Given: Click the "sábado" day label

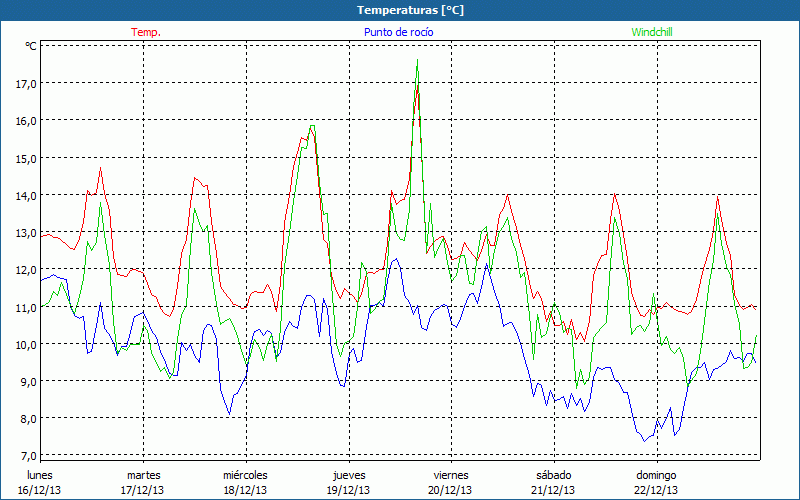Looking at the screenshot, I should [553, 475].
